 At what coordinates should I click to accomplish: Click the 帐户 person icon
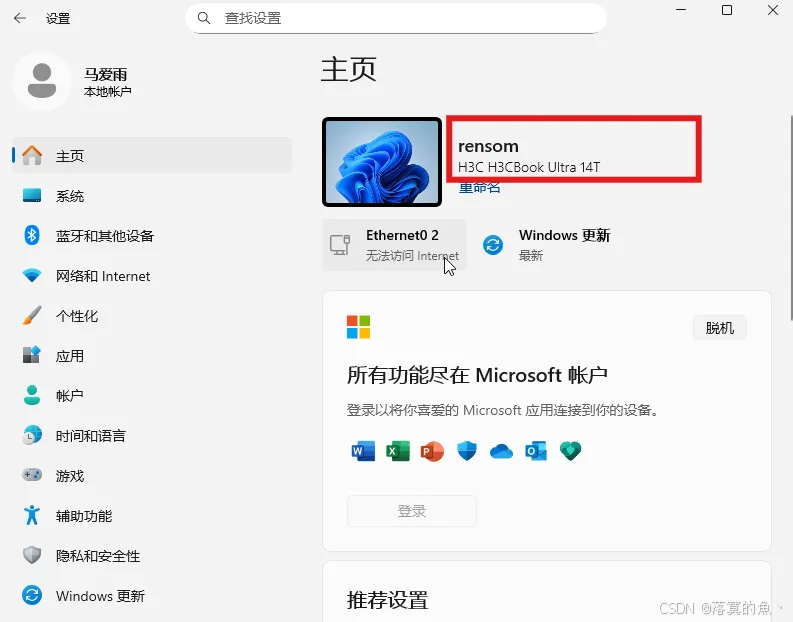[x=32, y=395]
